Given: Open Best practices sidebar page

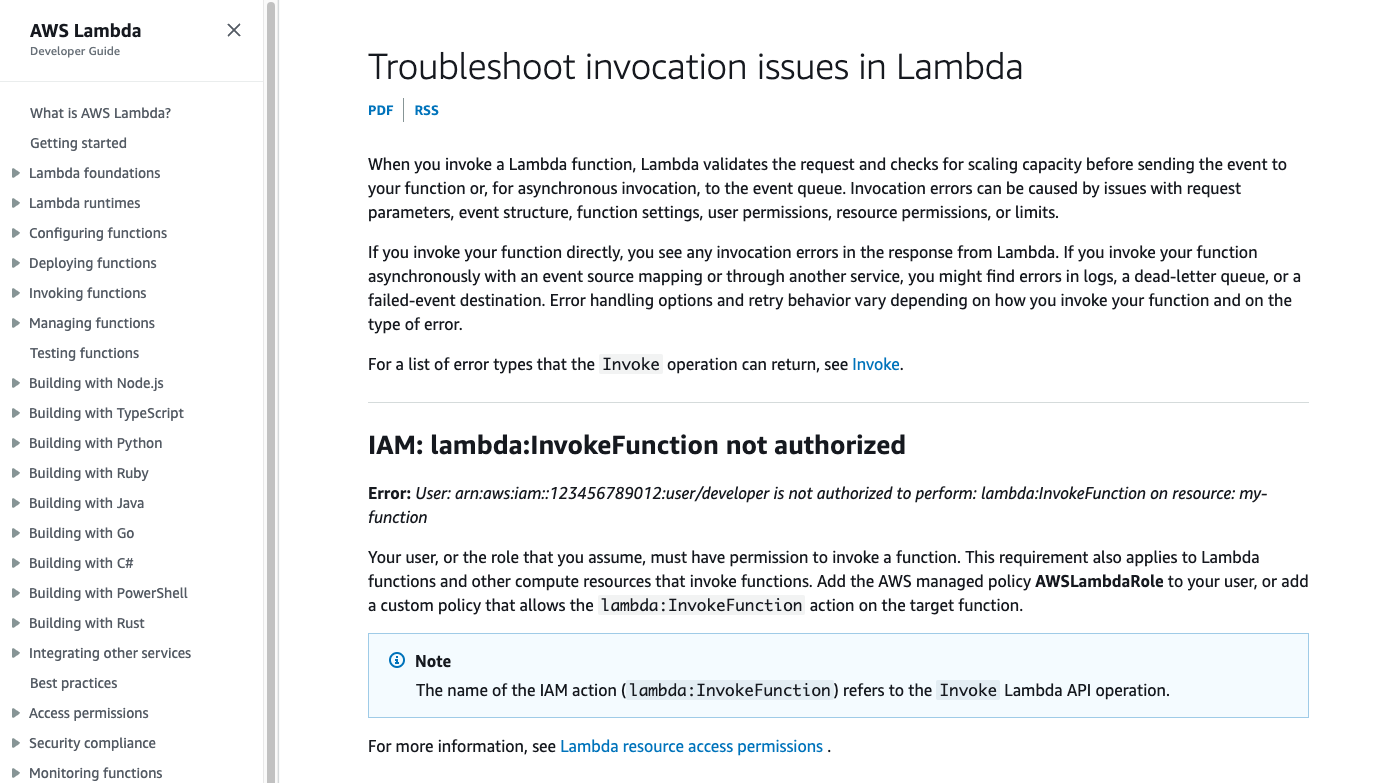Looking at the screenshot, I should 73,683.
